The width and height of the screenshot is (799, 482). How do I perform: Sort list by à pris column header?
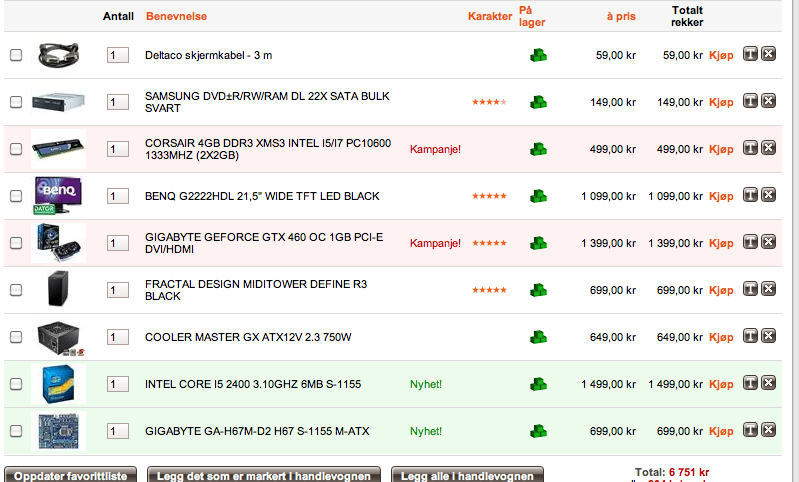pyautogui.click(x=621, y=16)
